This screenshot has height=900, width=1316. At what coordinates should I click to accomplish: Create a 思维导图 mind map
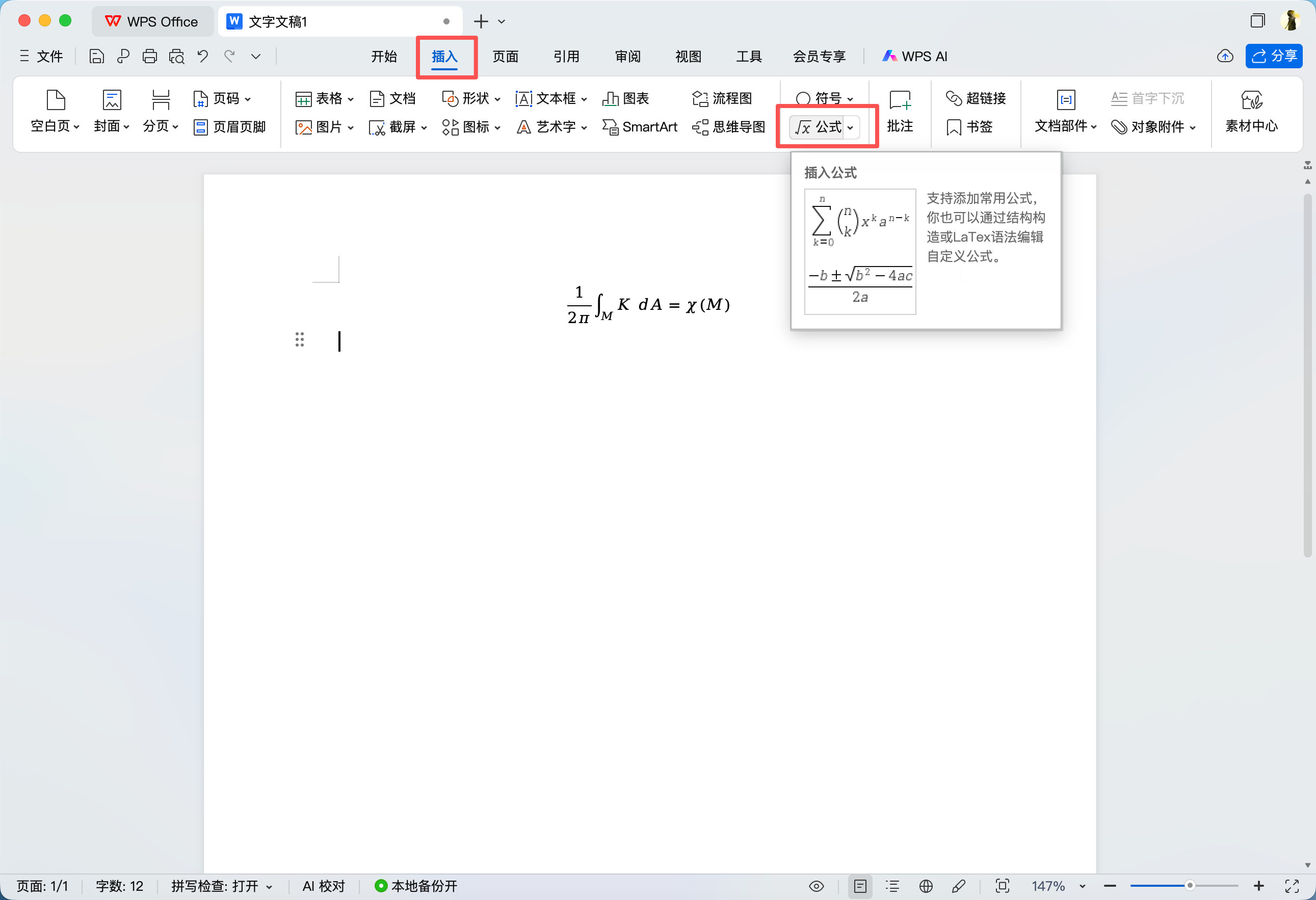(729, 127)
